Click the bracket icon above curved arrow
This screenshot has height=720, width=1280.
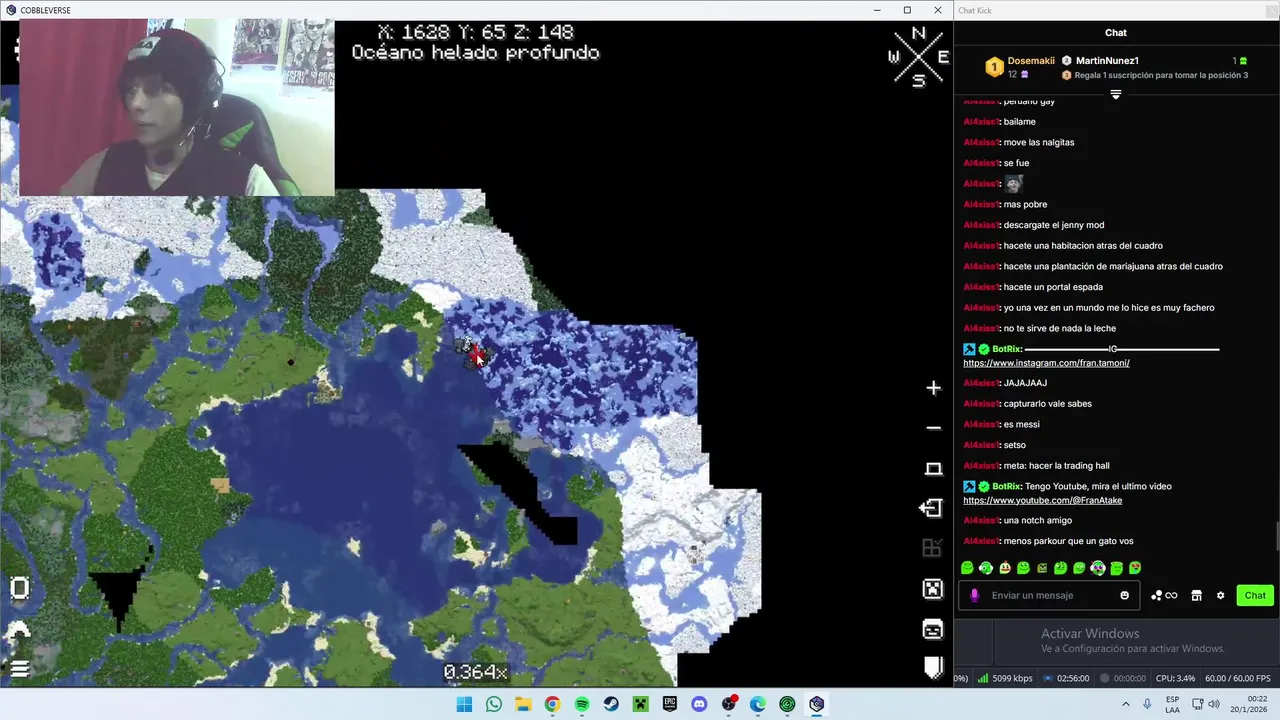pos(19,588)
